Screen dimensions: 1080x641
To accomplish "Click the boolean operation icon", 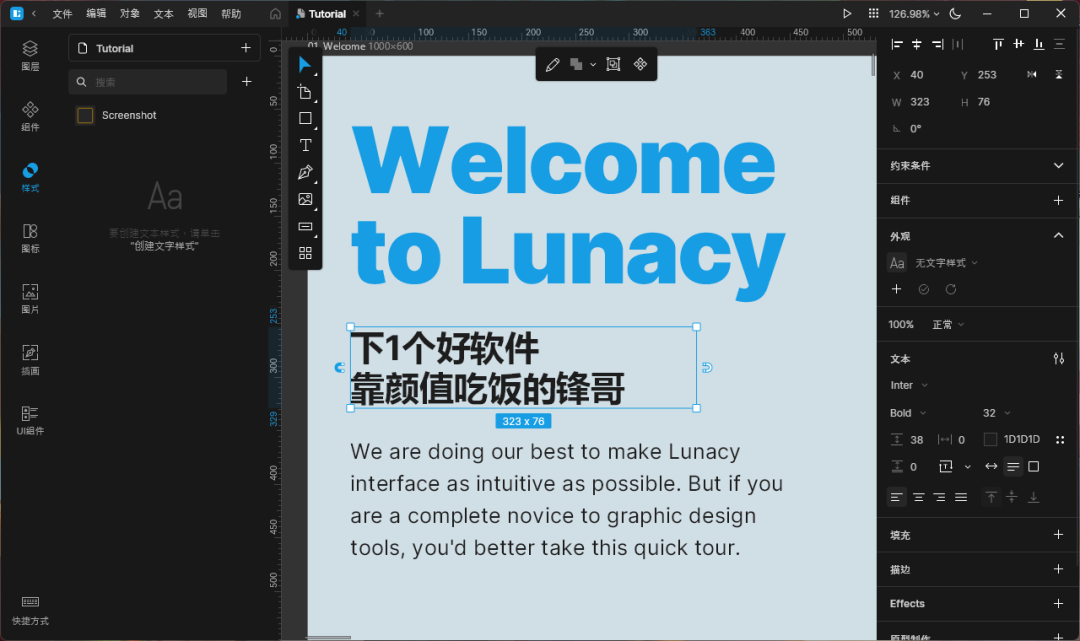I will coord(577,65).
